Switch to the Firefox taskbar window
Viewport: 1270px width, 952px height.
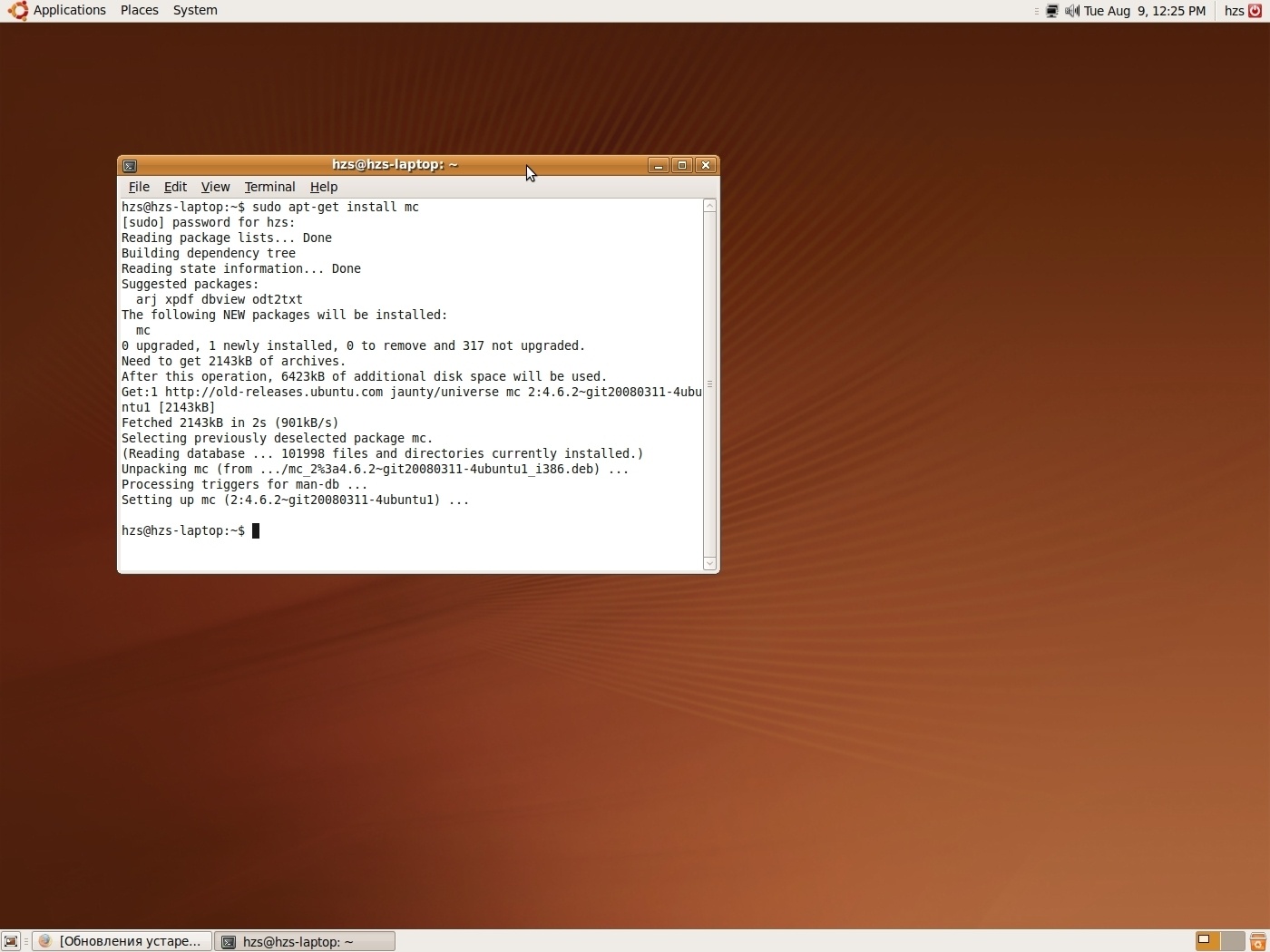(122, 941)
